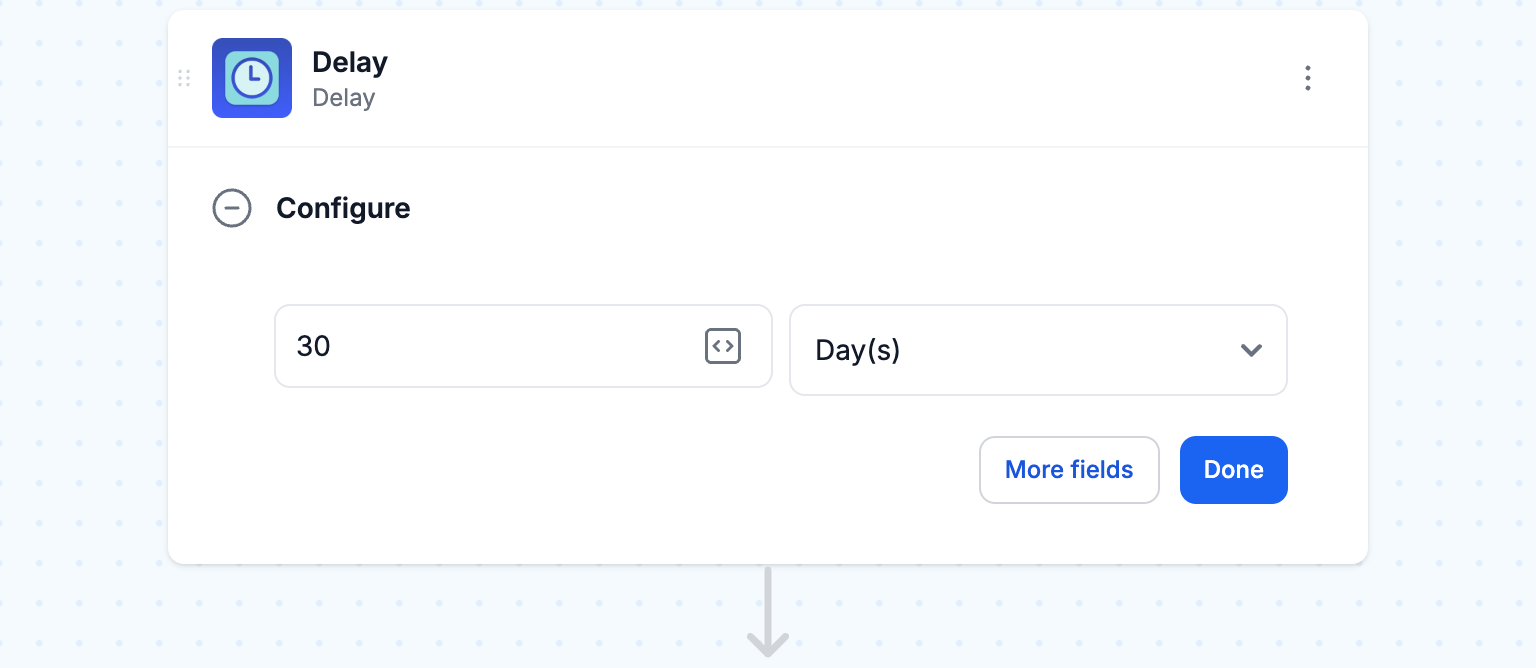Click the gray Delay subtitle text

344,98
